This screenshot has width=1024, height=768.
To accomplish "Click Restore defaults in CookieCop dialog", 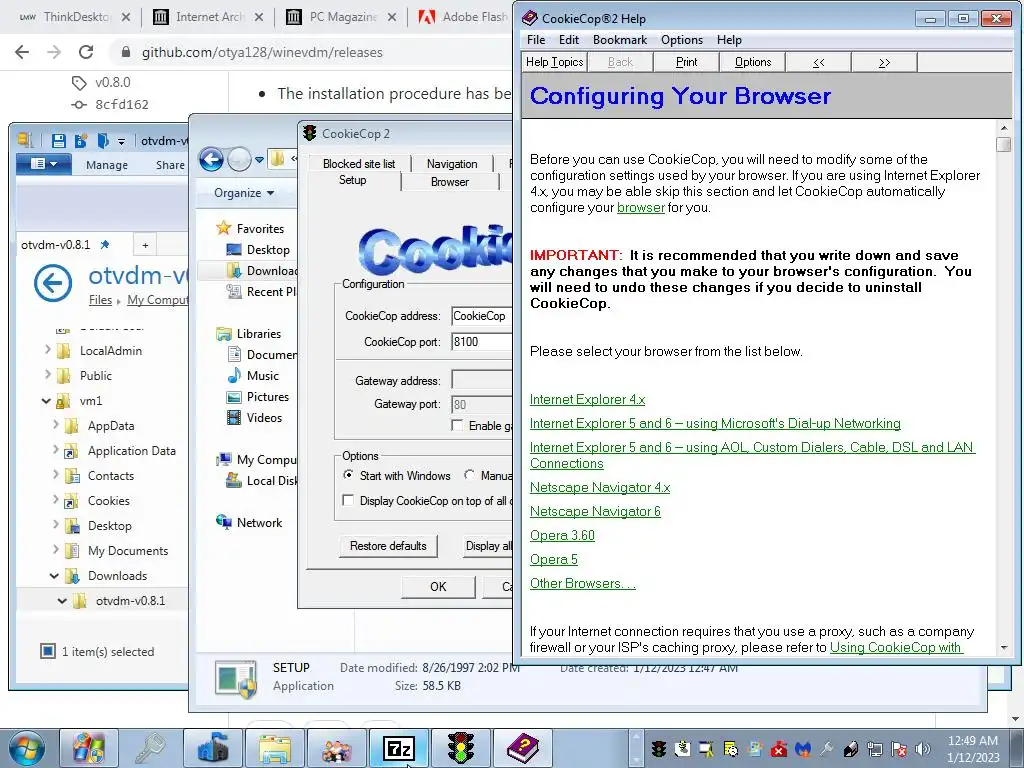I will tap(388, 546).
